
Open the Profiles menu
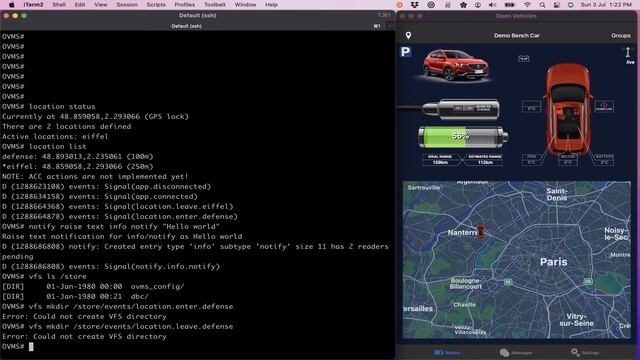coord(184,4)
